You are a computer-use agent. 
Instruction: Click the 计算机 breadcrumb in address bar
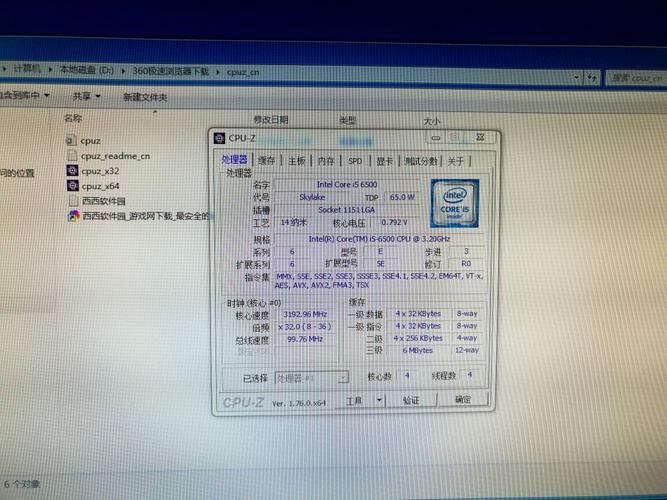click(x=27, y=69)
